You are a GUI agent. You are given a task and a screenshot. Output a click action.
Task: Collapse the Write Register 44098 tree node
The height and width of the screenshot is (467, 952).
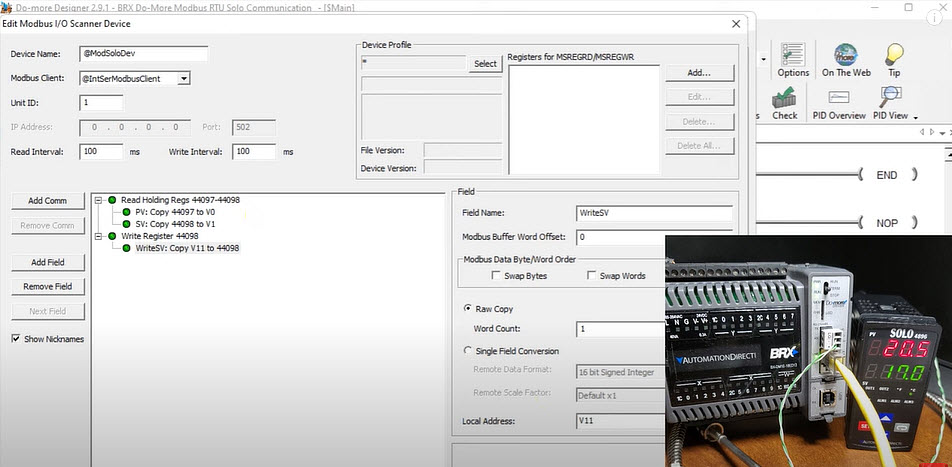98,236
